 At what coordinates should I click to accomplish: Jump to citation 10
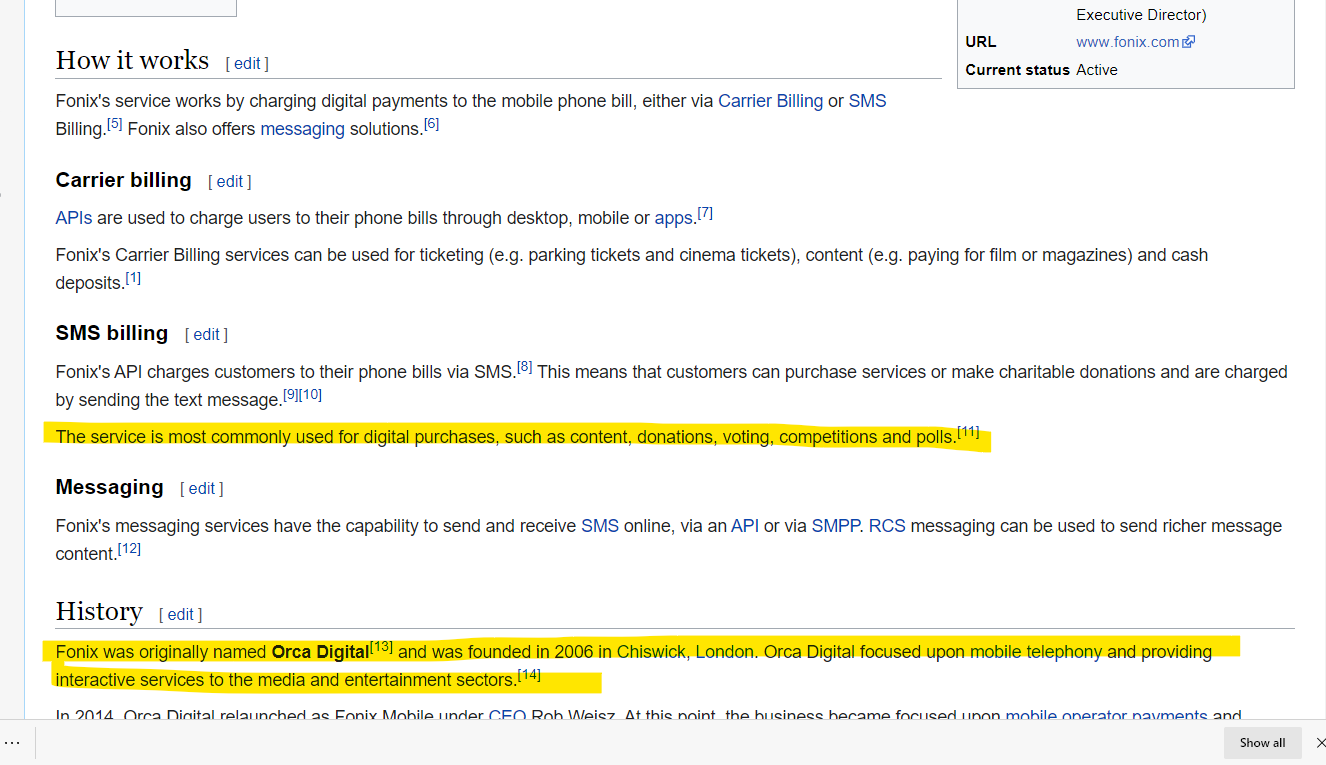coord(310,396)
